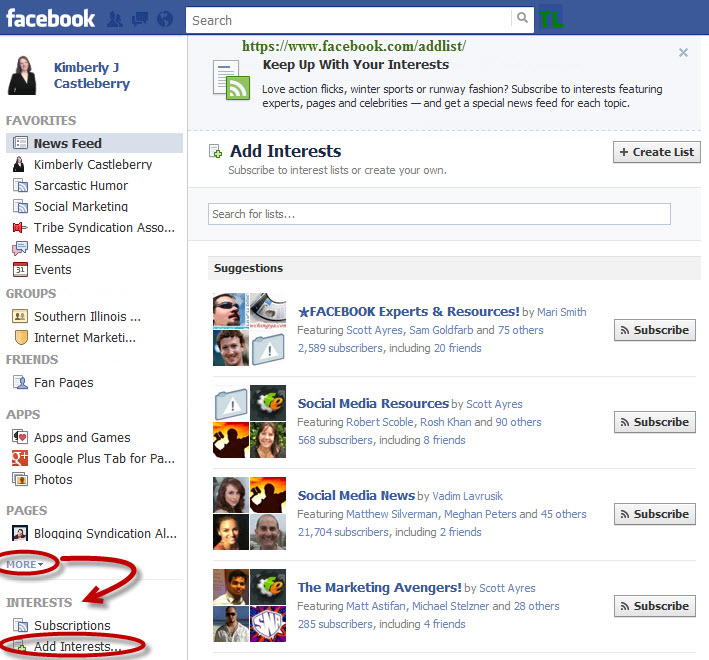This screenshot has height=660, width=709.
Task: Open the notifications globe icon
Action: [x=165, y=19]
